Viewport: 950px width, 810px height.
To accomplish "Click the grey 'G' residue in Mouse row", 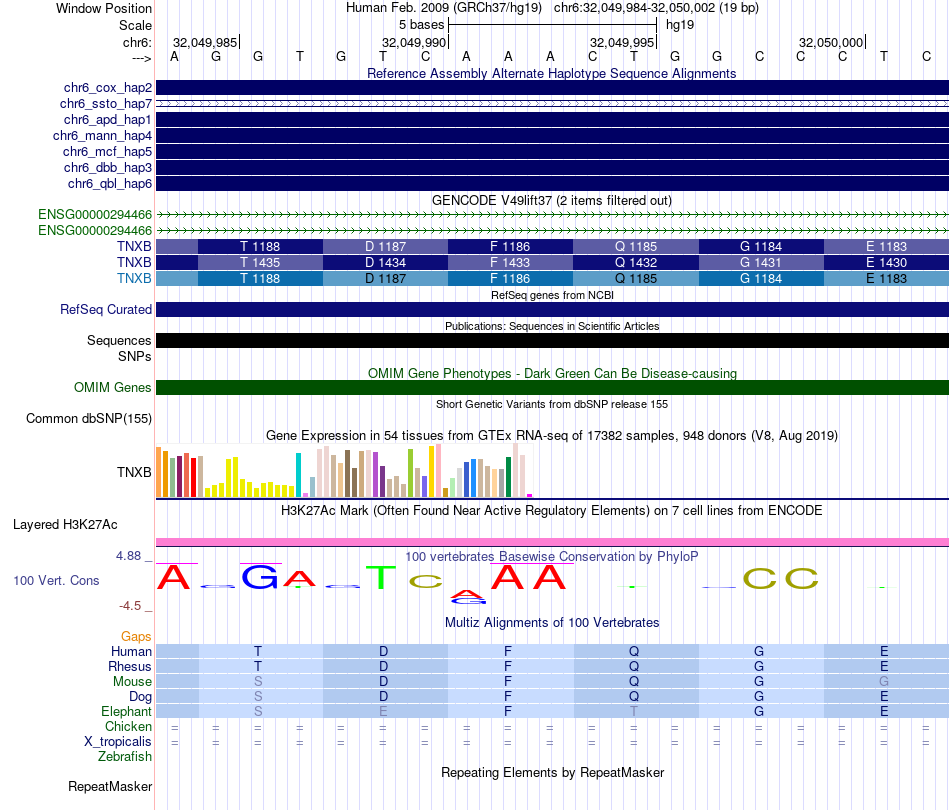I will 884,682.
